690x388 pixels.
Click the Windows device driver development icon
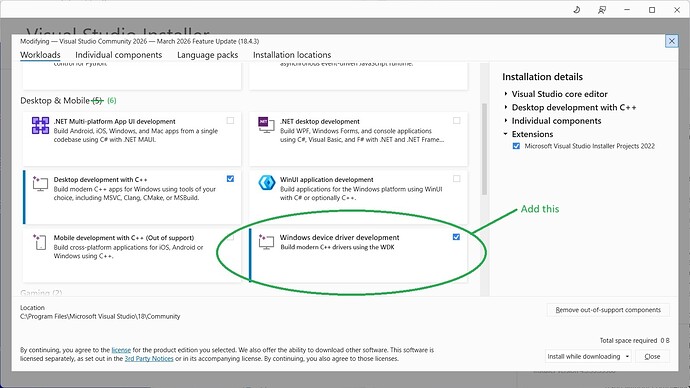point(266,242)
